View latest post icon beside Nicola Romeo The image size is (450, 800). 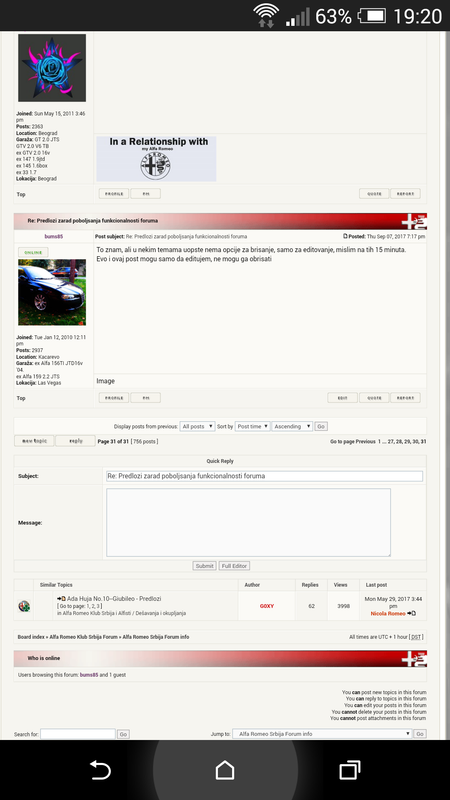tap(411, 613)
